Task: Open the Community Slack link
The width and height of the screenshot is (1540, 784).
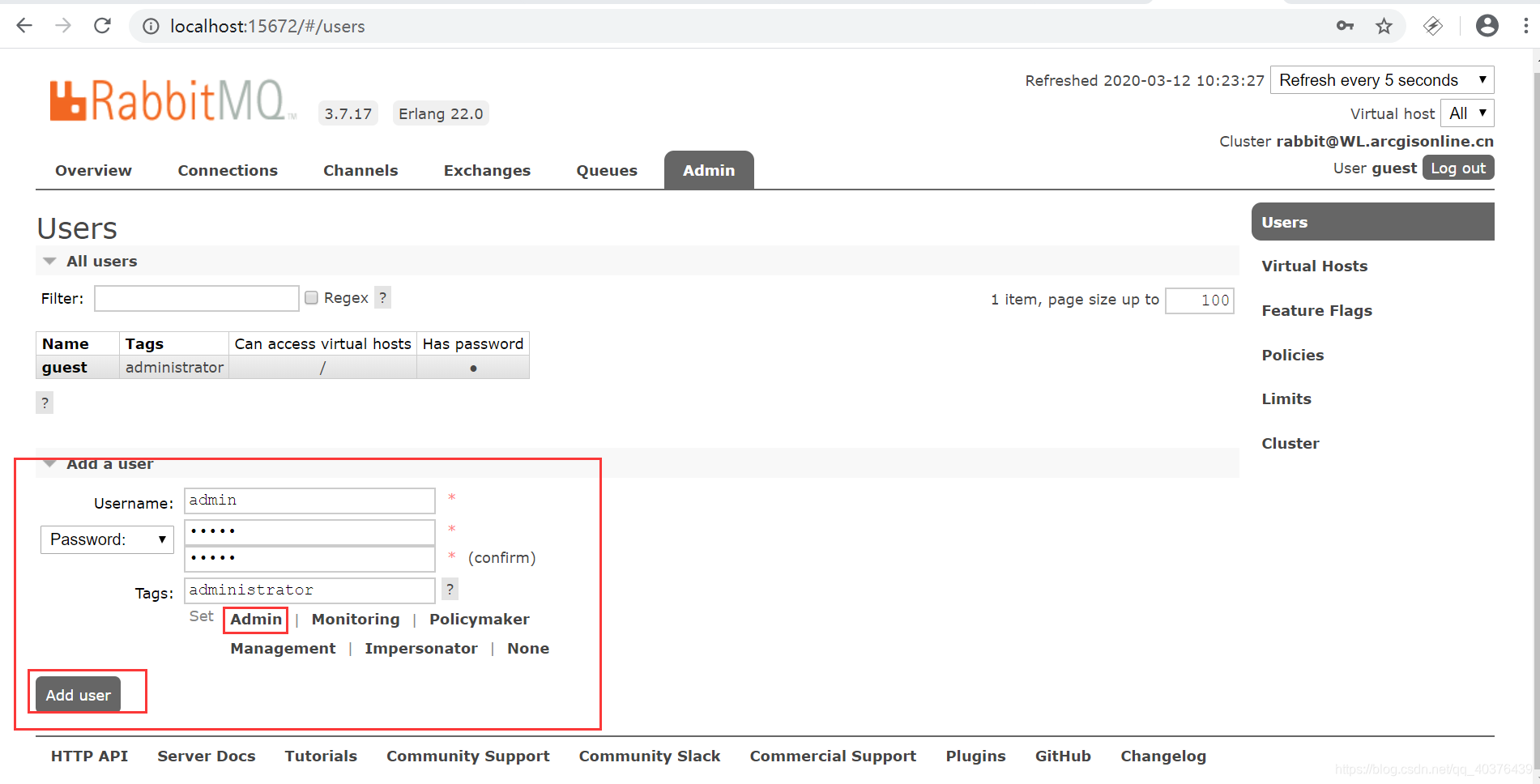Action: click(650, 756)
